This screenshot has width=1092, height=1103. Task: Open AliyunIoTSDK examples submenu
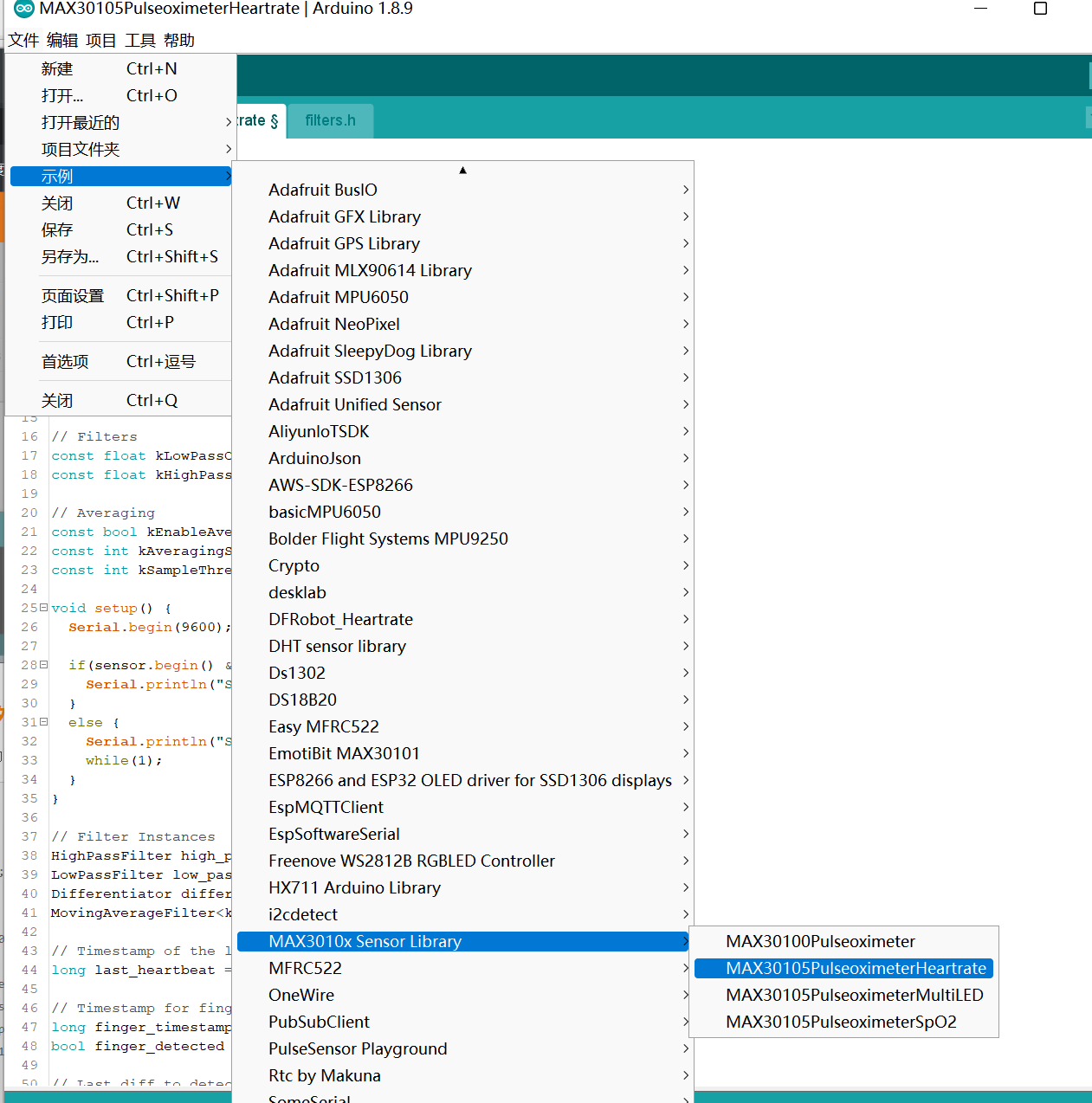pyautogui.click(x=463, y=431)
